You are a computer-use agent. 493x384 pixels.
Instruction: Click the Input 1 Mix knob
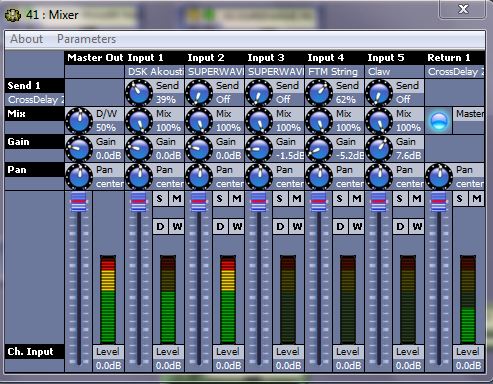click(139, 121)
